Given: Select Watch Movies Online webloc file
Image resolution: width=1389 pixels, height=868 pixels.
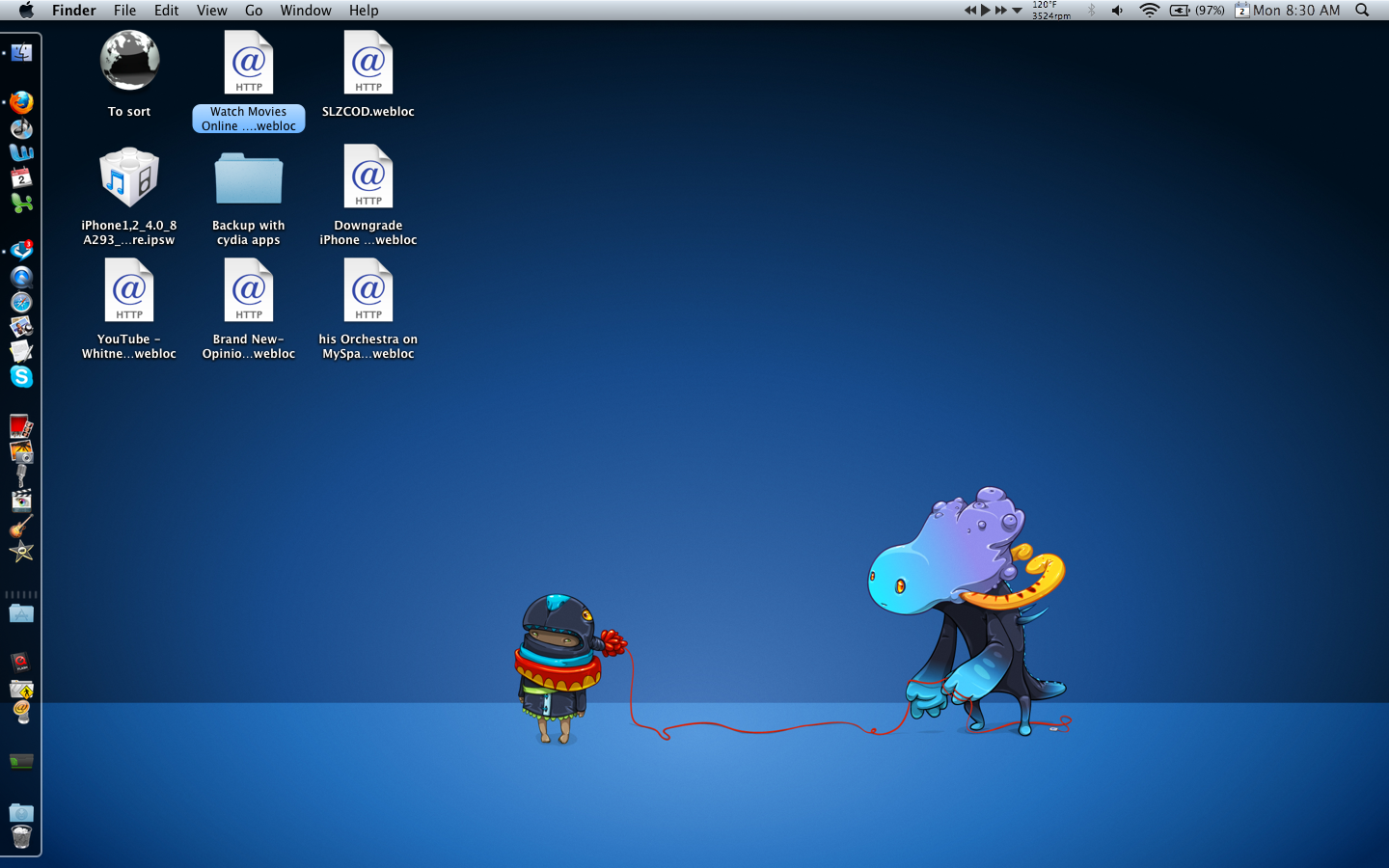Looking at the screenshot, I should pos(249,81).
